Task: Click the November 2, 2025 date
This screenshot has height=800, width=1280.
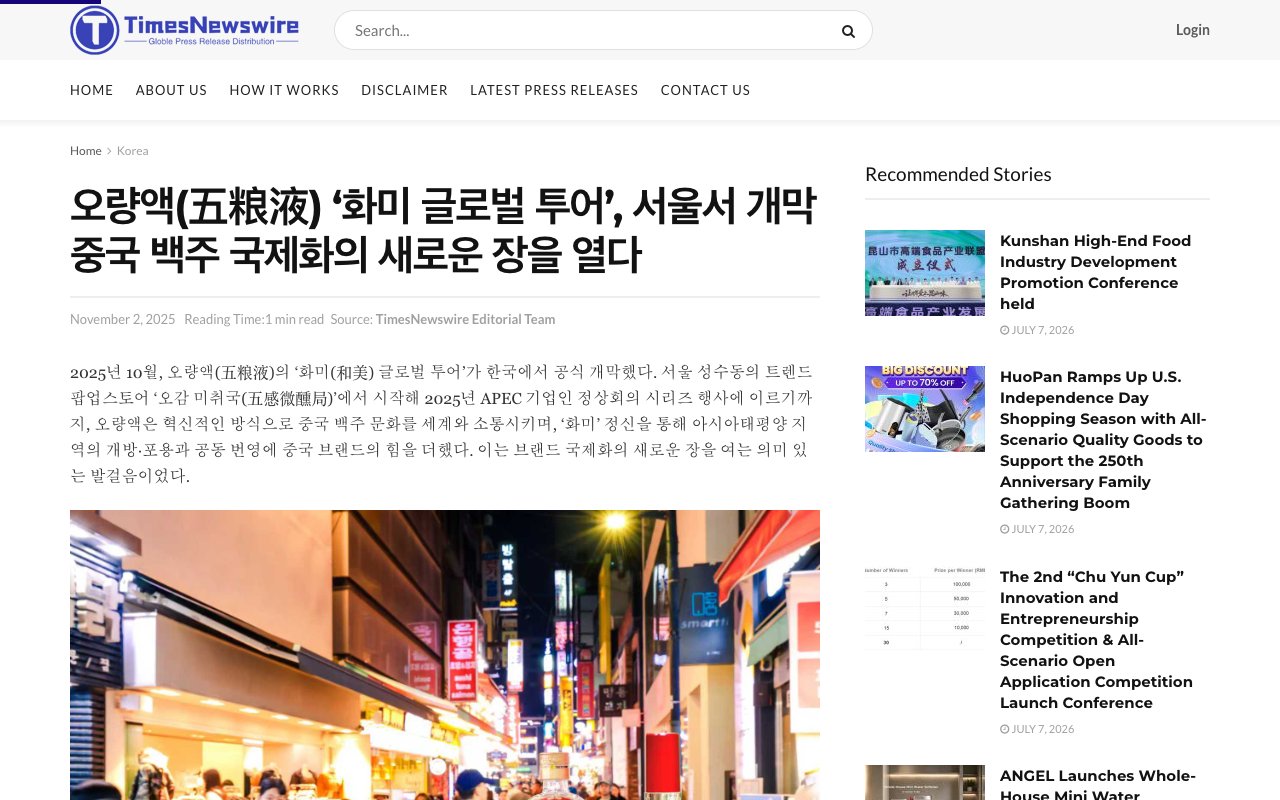Action: (x=122, y=319)
